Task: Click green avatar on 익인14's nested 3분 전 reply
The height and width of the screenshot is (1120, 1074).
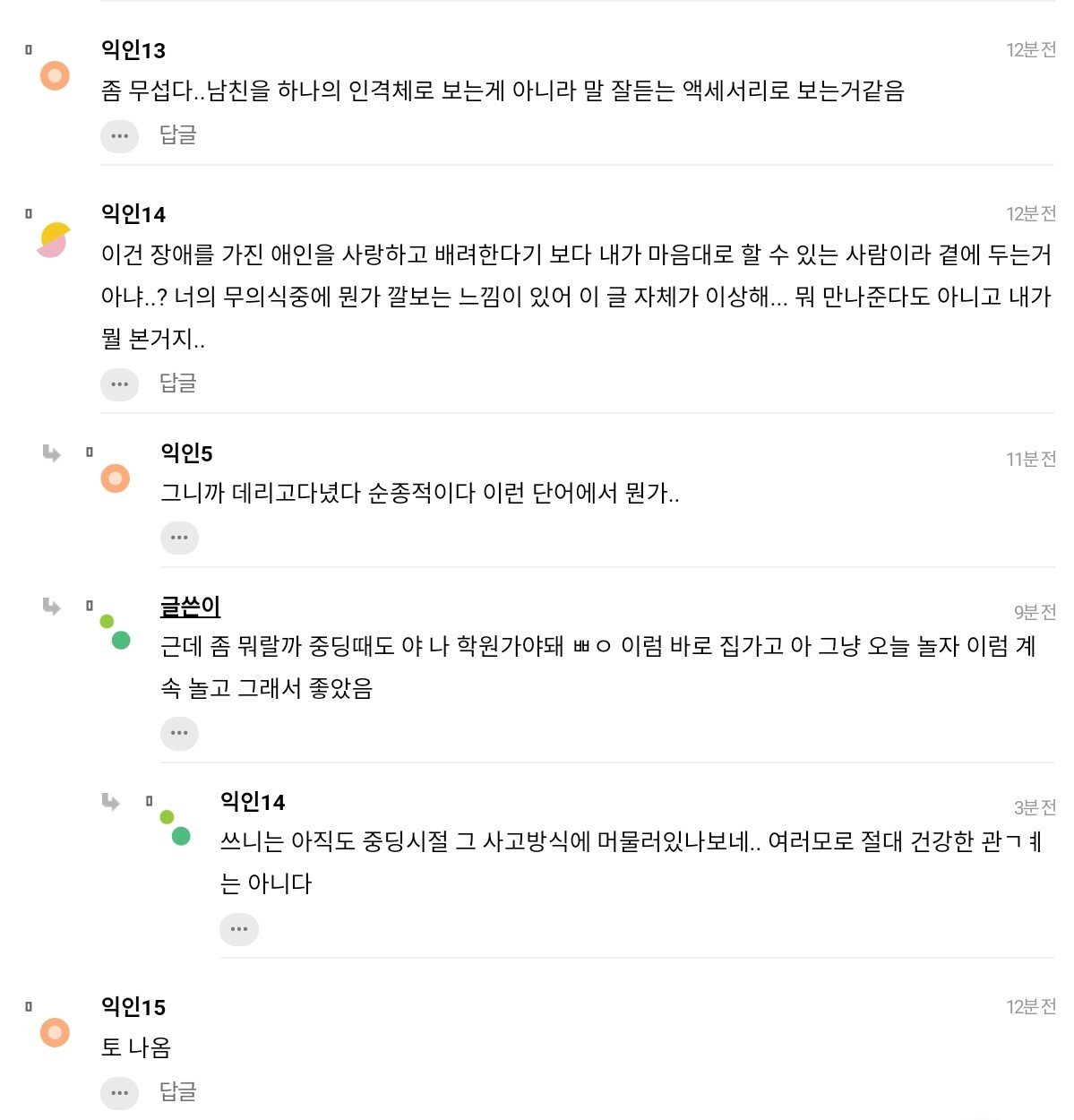Action: pos(175,828)
